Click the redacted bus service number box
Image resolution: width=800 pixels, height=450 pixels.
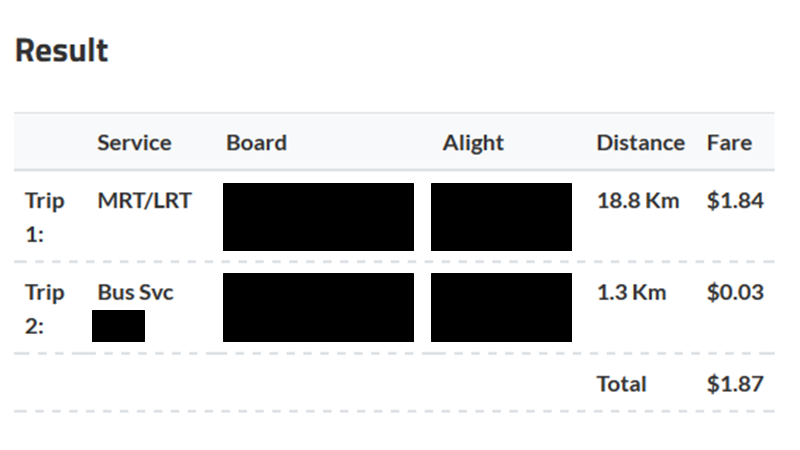pos(118,326)
